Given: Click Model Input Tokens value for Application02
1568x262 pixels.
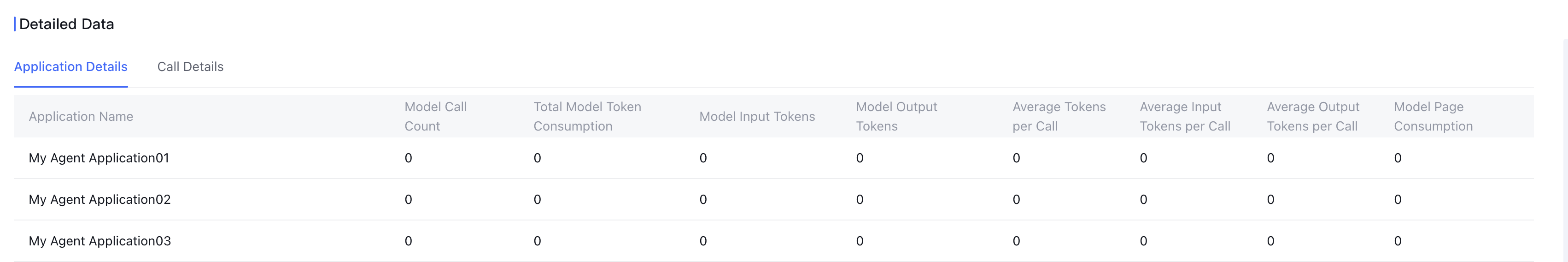Looking at the screenshot, I should 703,199.
